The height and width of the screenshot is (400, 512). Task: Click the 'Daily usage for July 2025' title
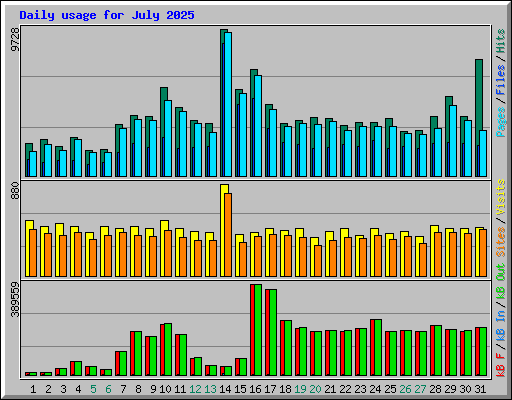[x=107, y=15]
